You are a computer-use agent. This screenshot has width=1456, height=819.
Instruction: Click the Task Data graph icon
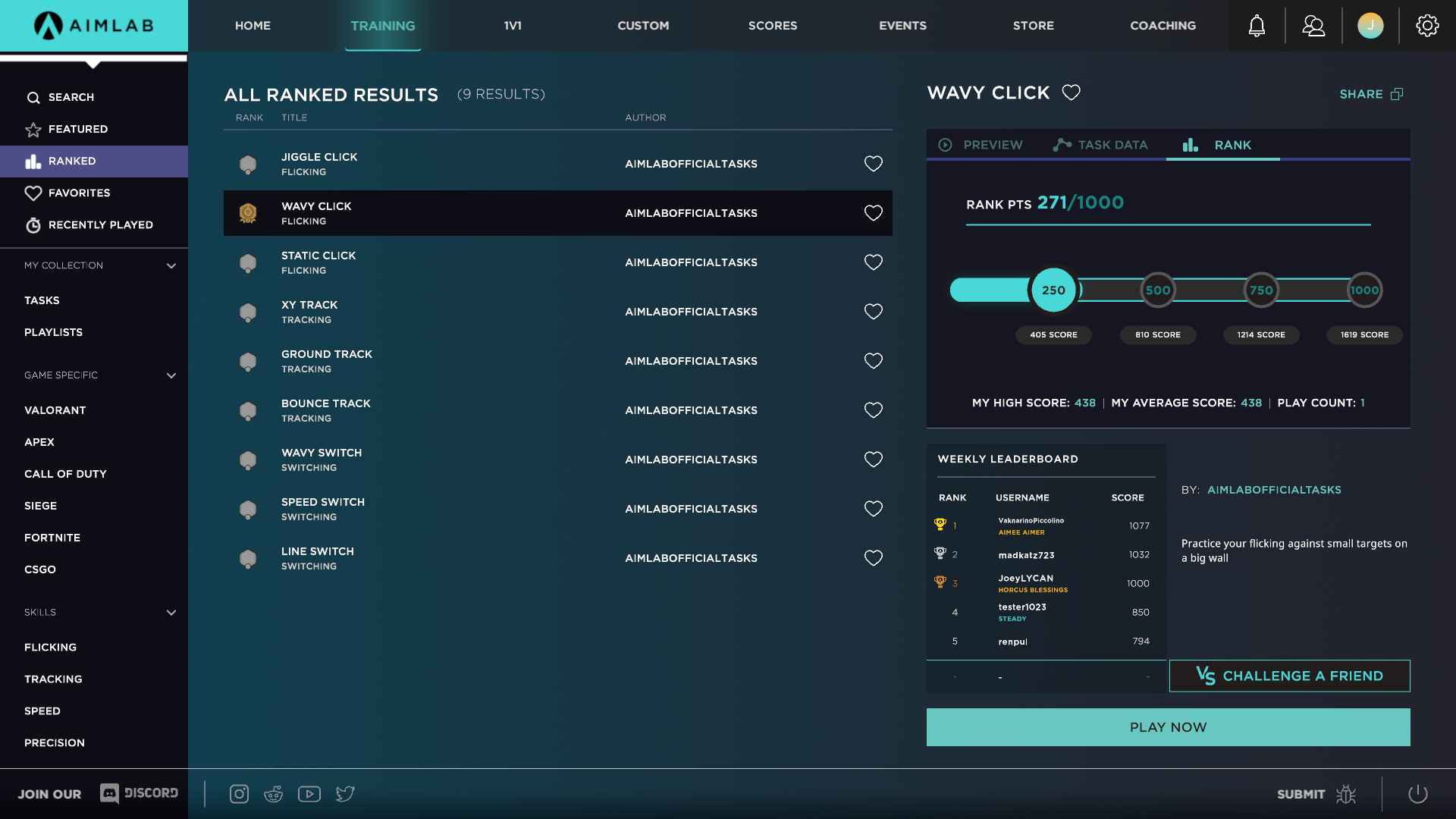pos(1062,145)
